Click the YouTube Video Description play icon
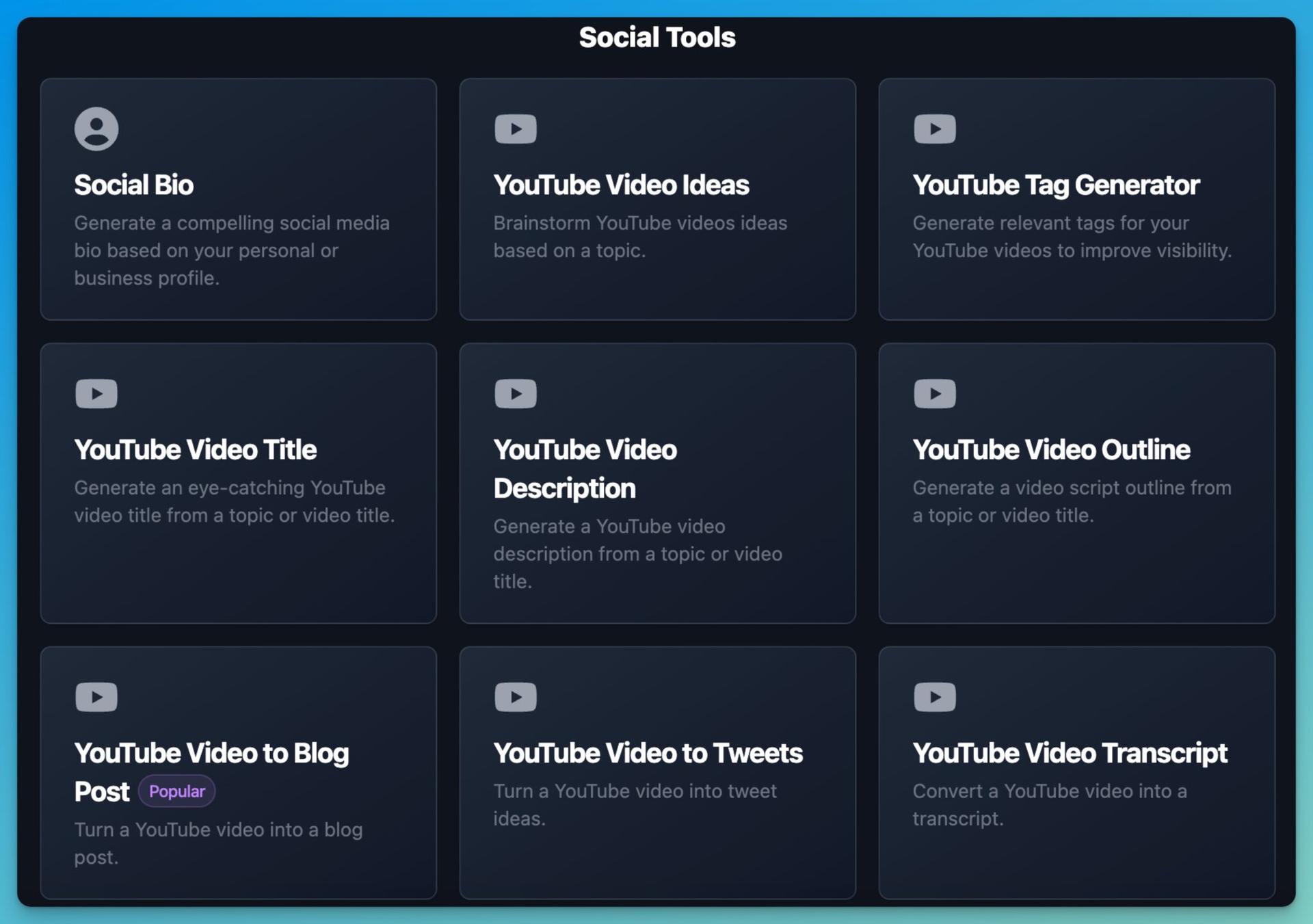Viewport: 1313px width, 924px height. [516, 393]
